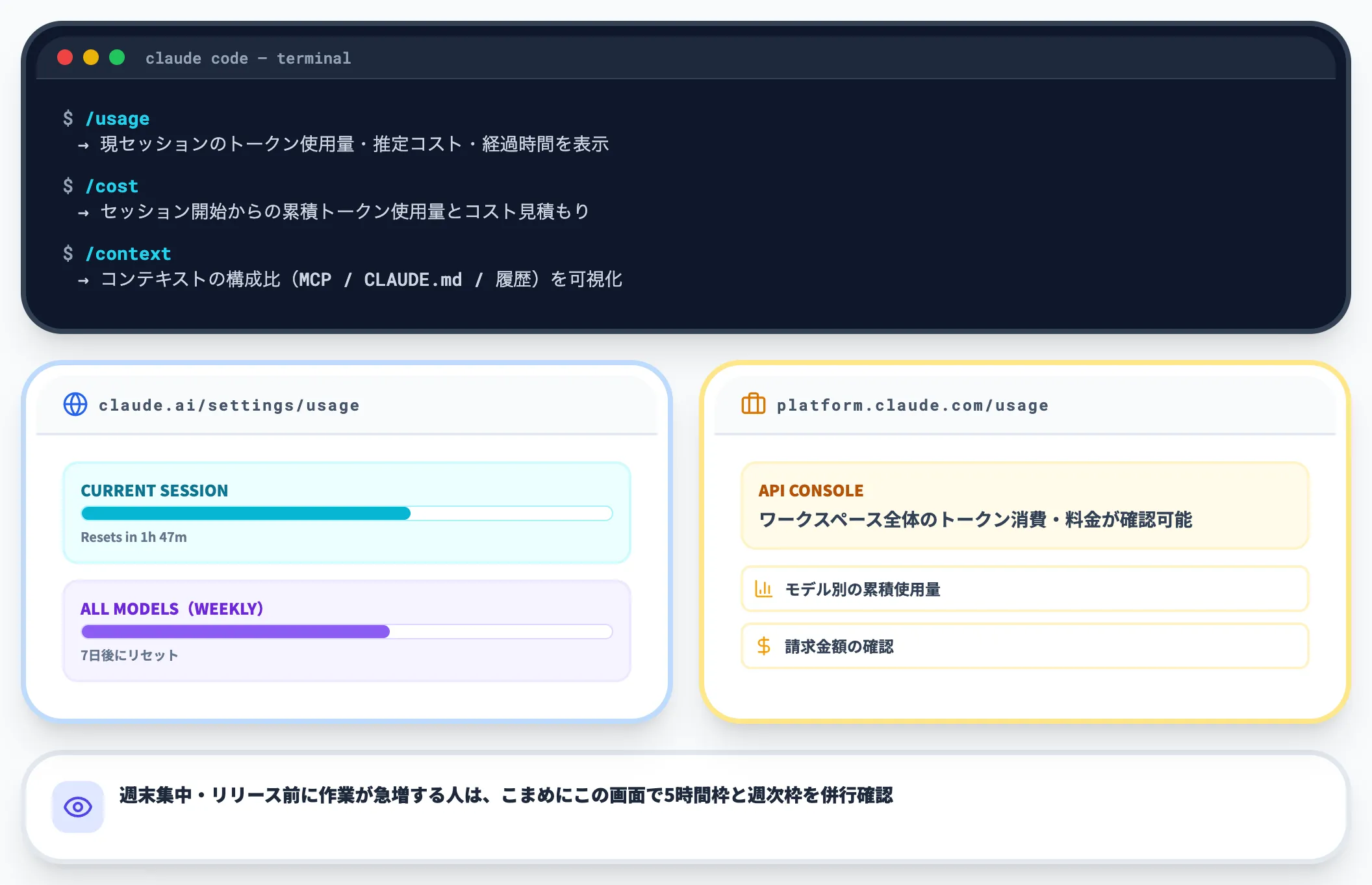The height and width of the screenshot is (885, 1372).
Task: Click the bar chart icon in モデル別 row
Action: coord(764,589)
